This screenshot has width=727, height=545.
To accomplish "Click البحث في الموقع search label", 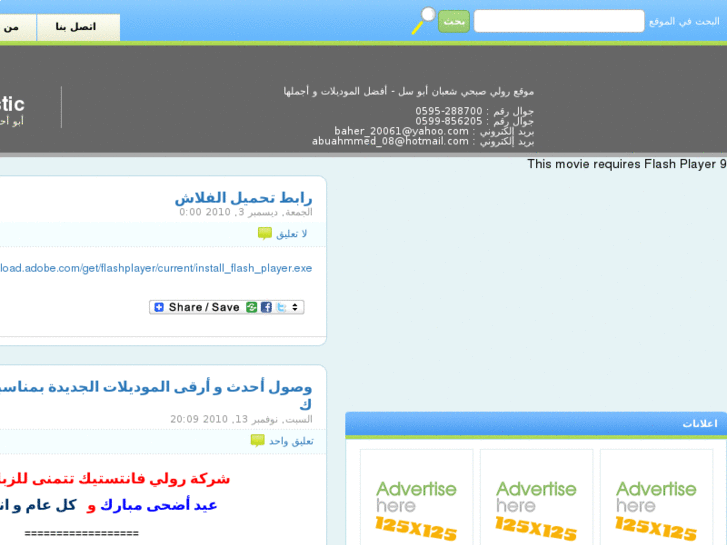I will coord(684,21).
